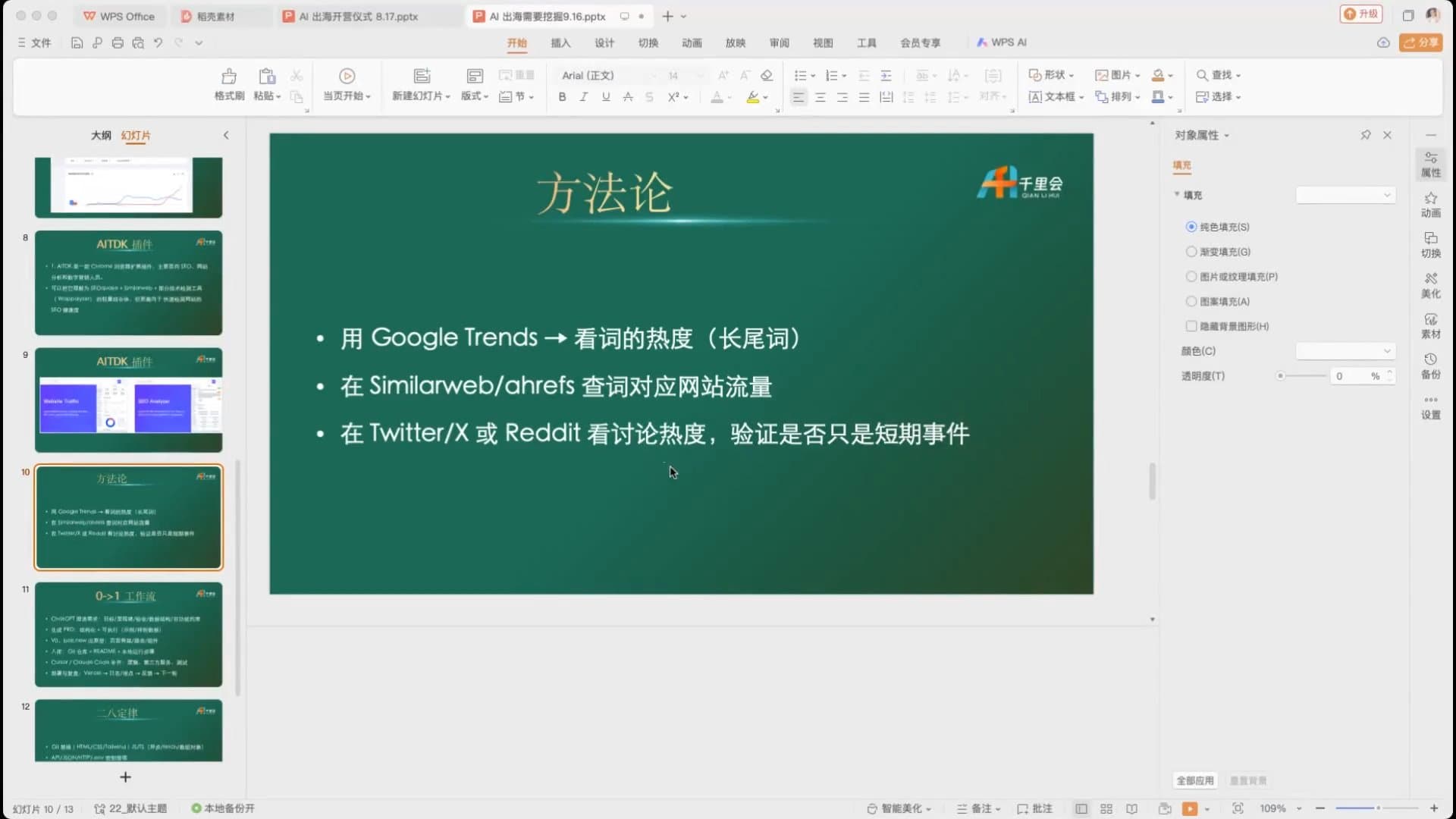
Task: Pin the 对象属性 panel
Action: point(1365,135)
